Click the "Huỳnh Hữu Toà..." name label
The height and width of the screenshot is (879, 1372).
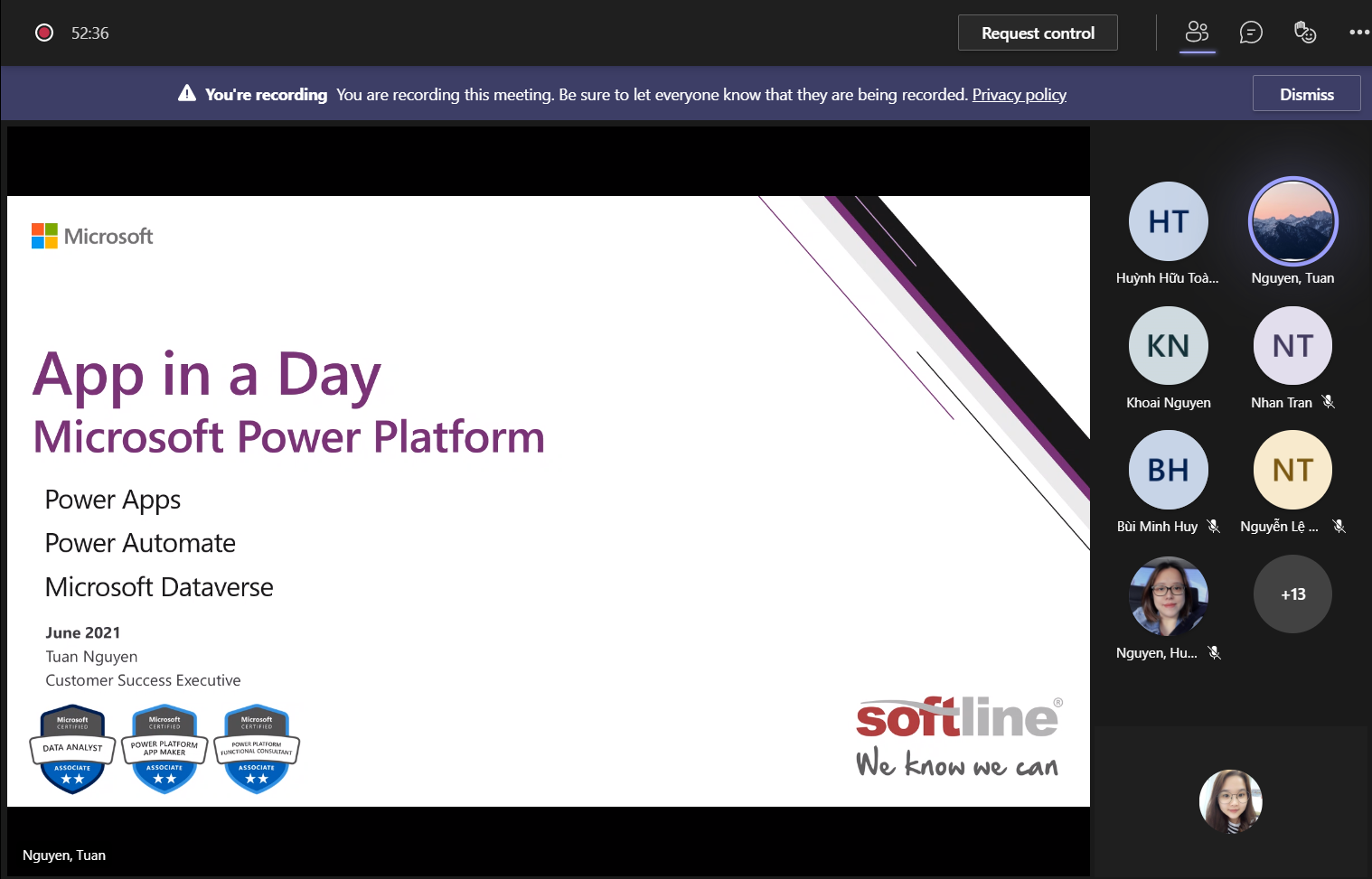(x=1168, y=278)
